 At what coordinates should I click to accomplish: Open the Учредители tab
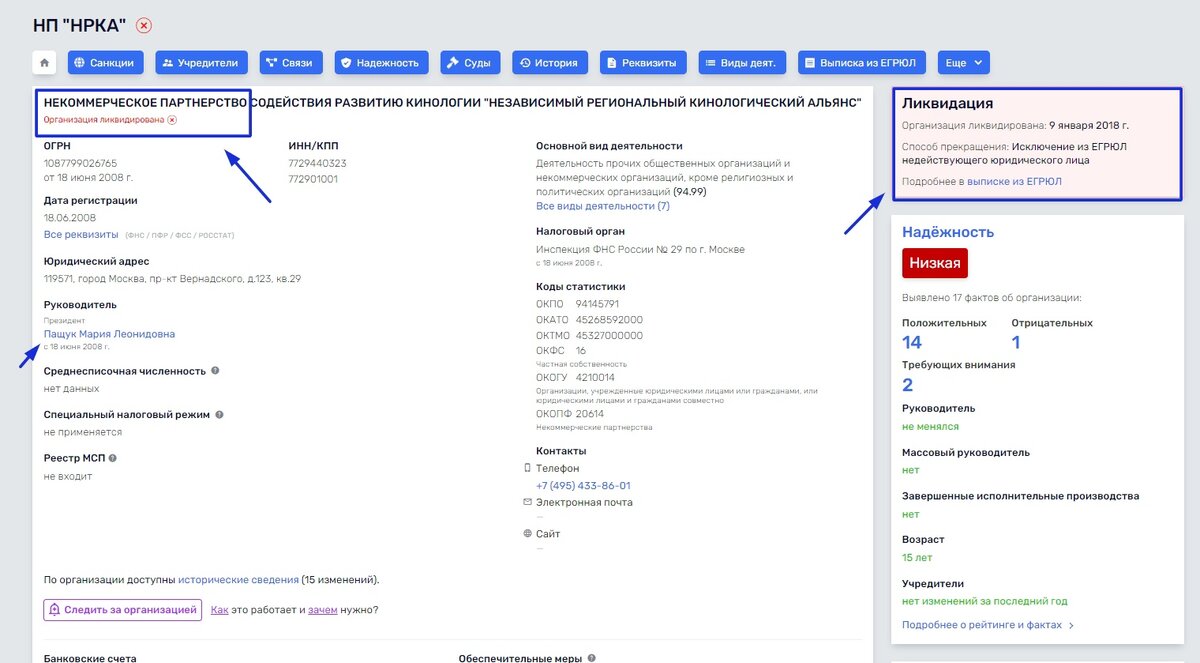tap(201, 62)
